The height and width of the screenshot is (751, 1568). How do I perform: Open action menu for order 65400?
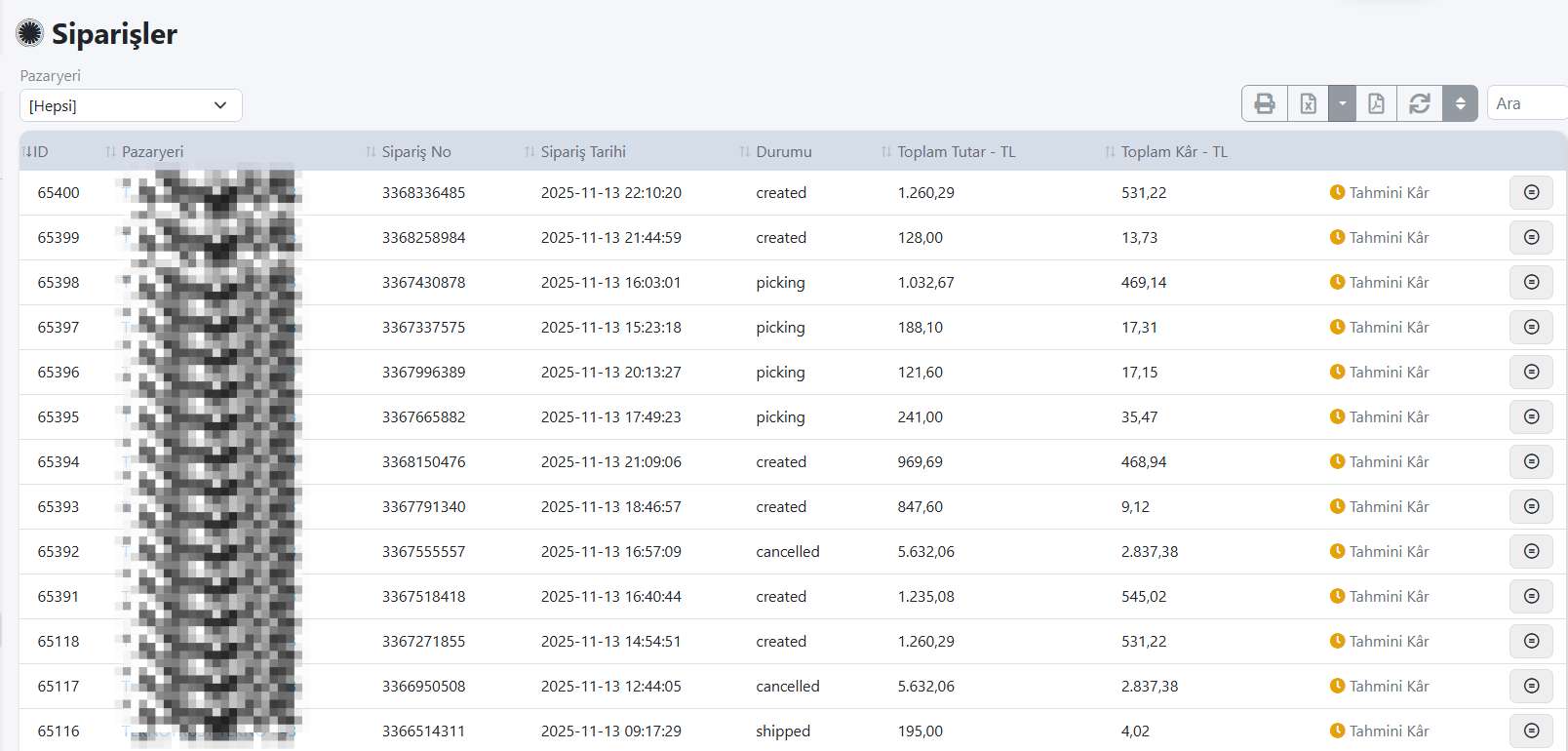[1531, 193]
